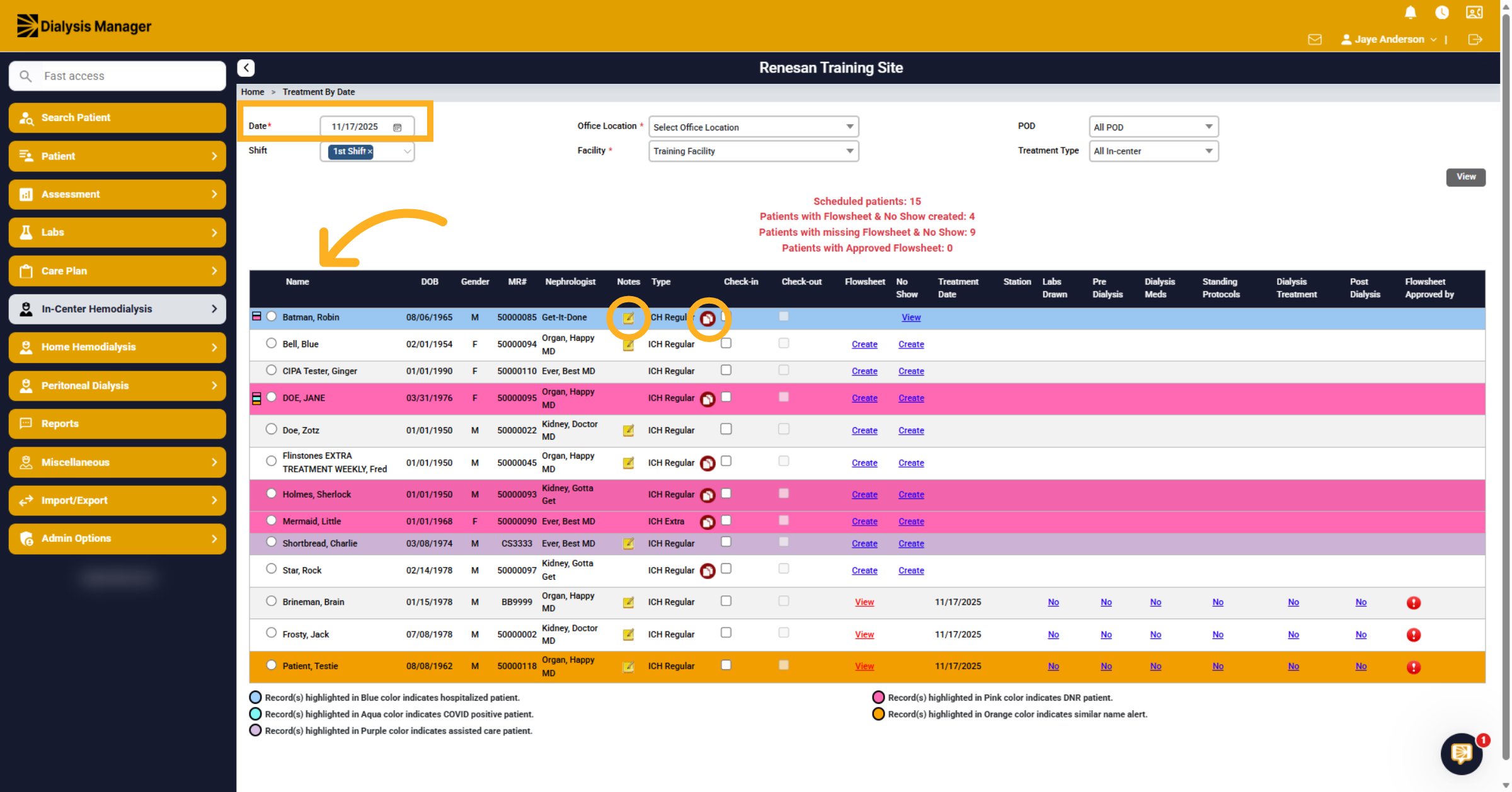This screenshot has width=1512, height=792.
Task: Click the logout icon beside Jaye Anderson
Action: [x=1475, y=39]
